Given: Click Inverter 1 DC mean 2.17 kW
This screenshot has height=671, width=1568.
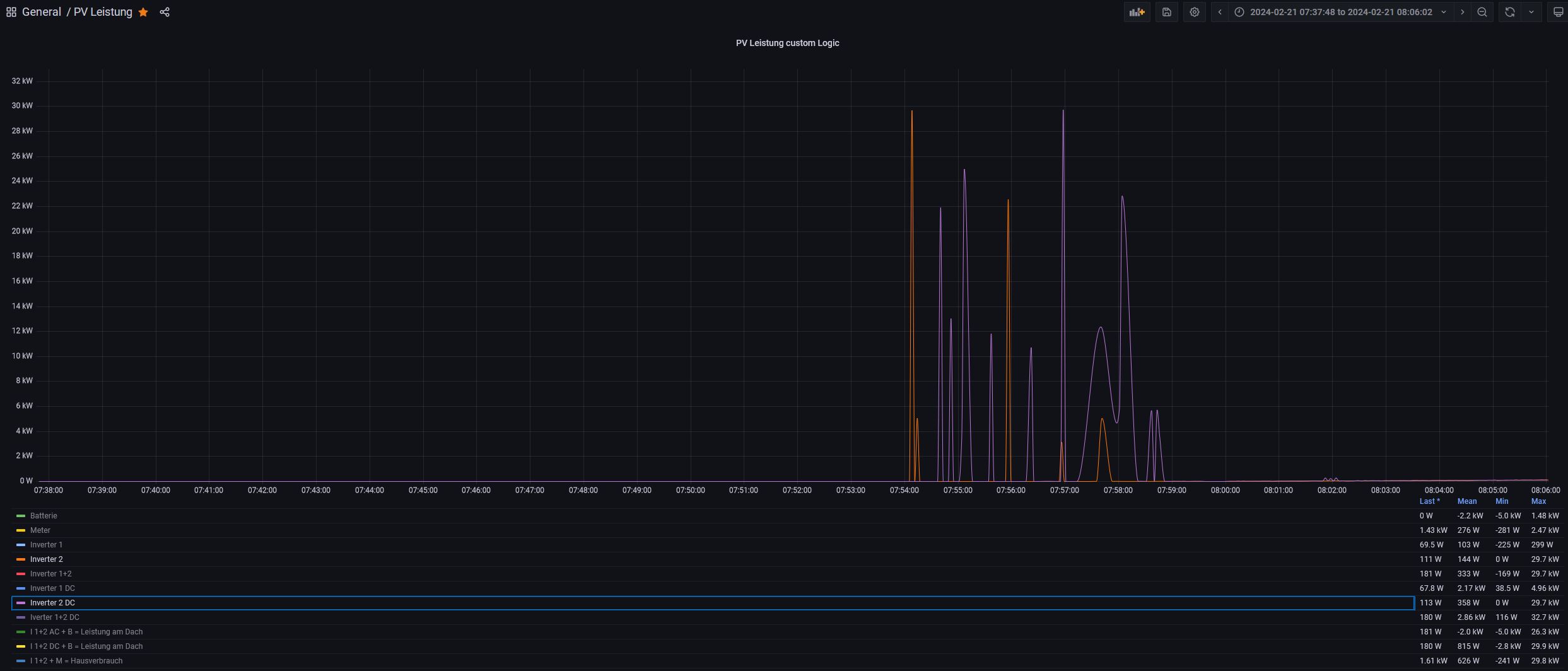Looking at the screenshot, I should [x=1471, y=588].
